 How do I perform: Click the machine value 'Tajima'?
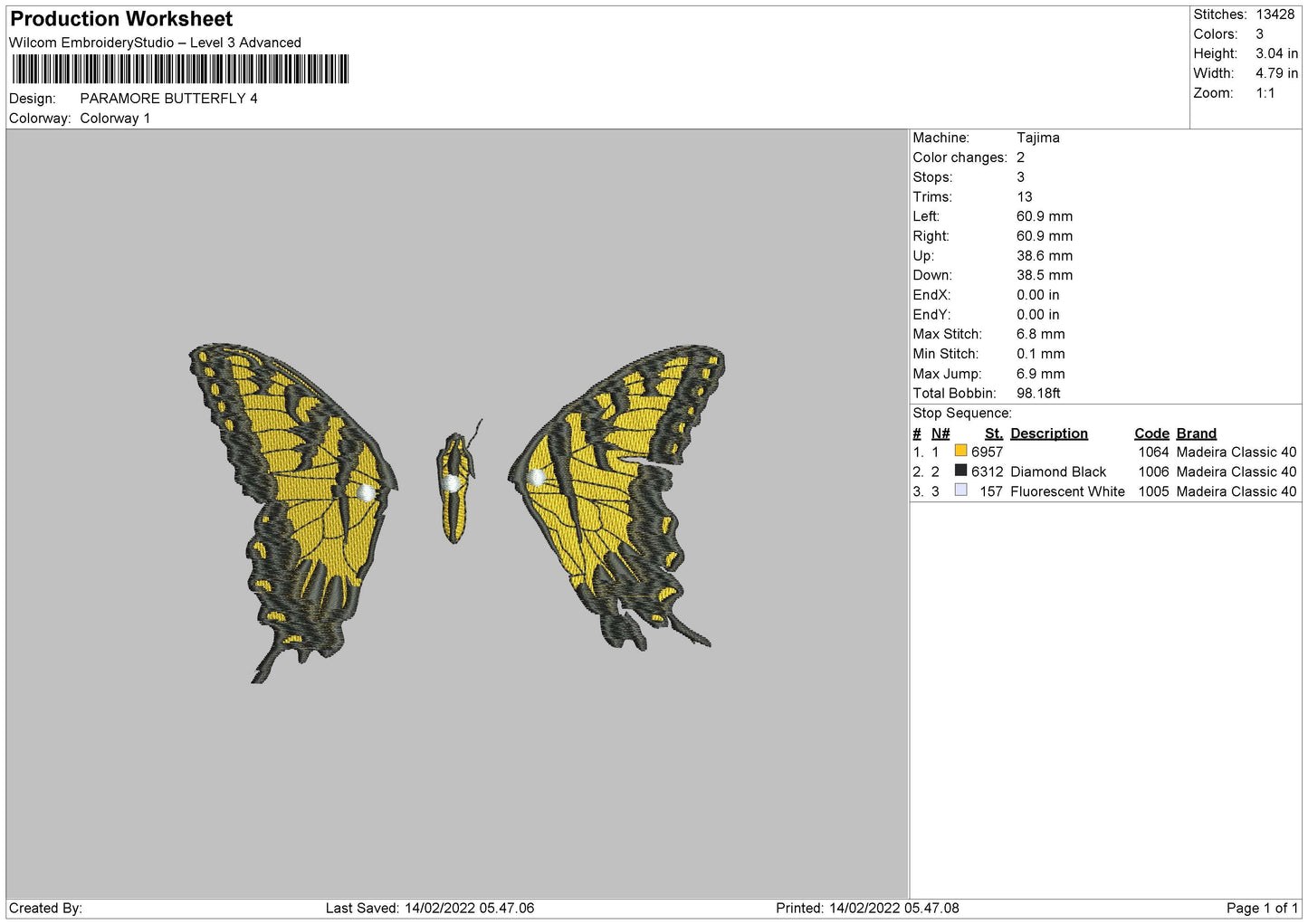[x=1037, y=138]
